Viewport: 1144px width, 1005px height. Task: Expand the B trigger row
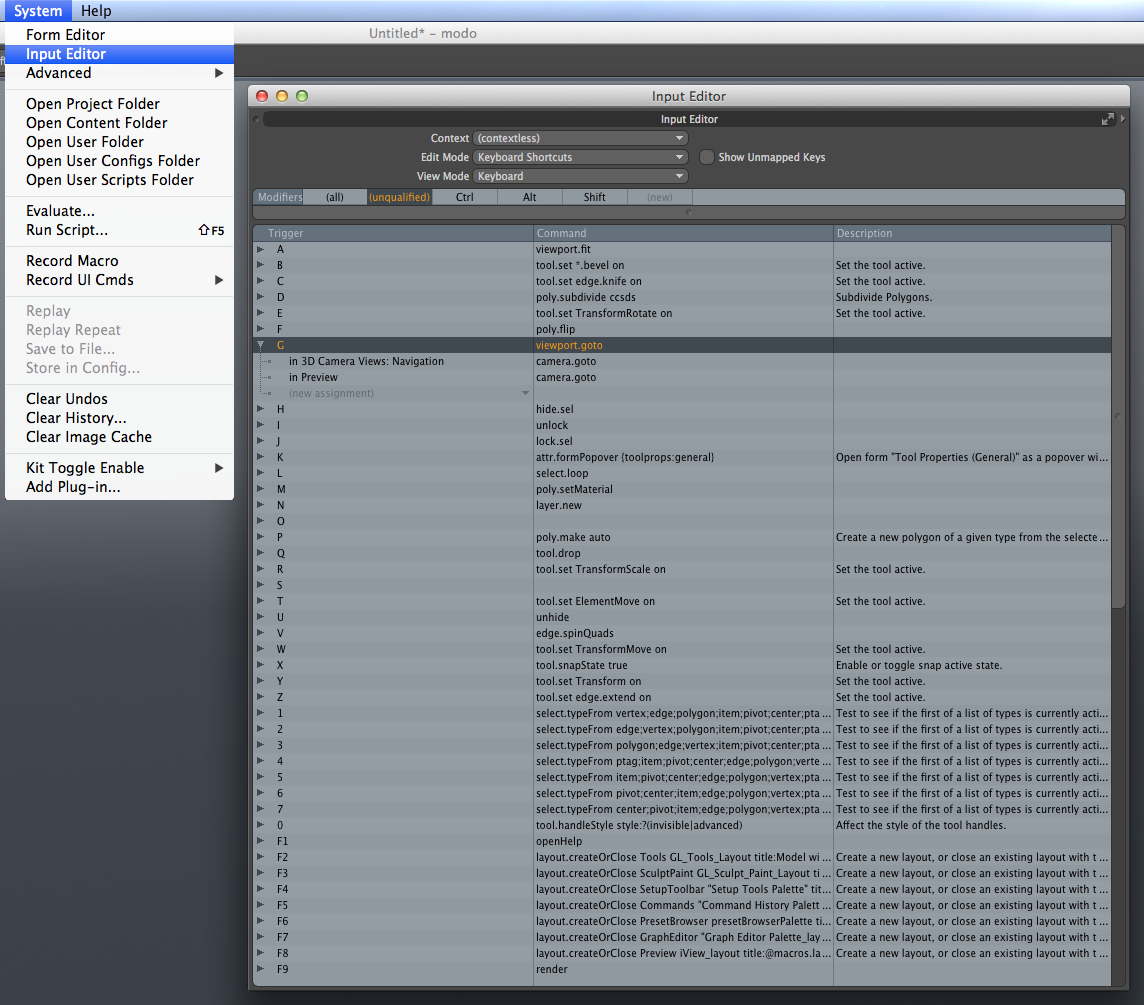click(x=260, y=265)
